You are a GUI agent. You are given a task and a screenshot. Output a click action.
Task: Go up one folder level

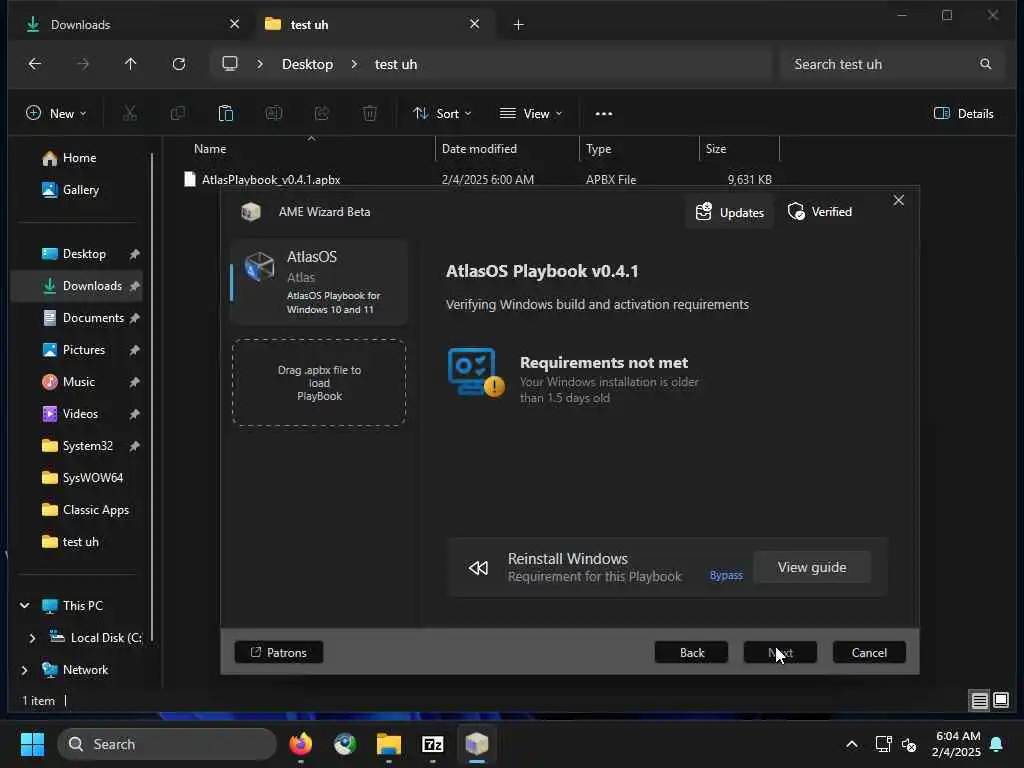[x=131, y=64]
